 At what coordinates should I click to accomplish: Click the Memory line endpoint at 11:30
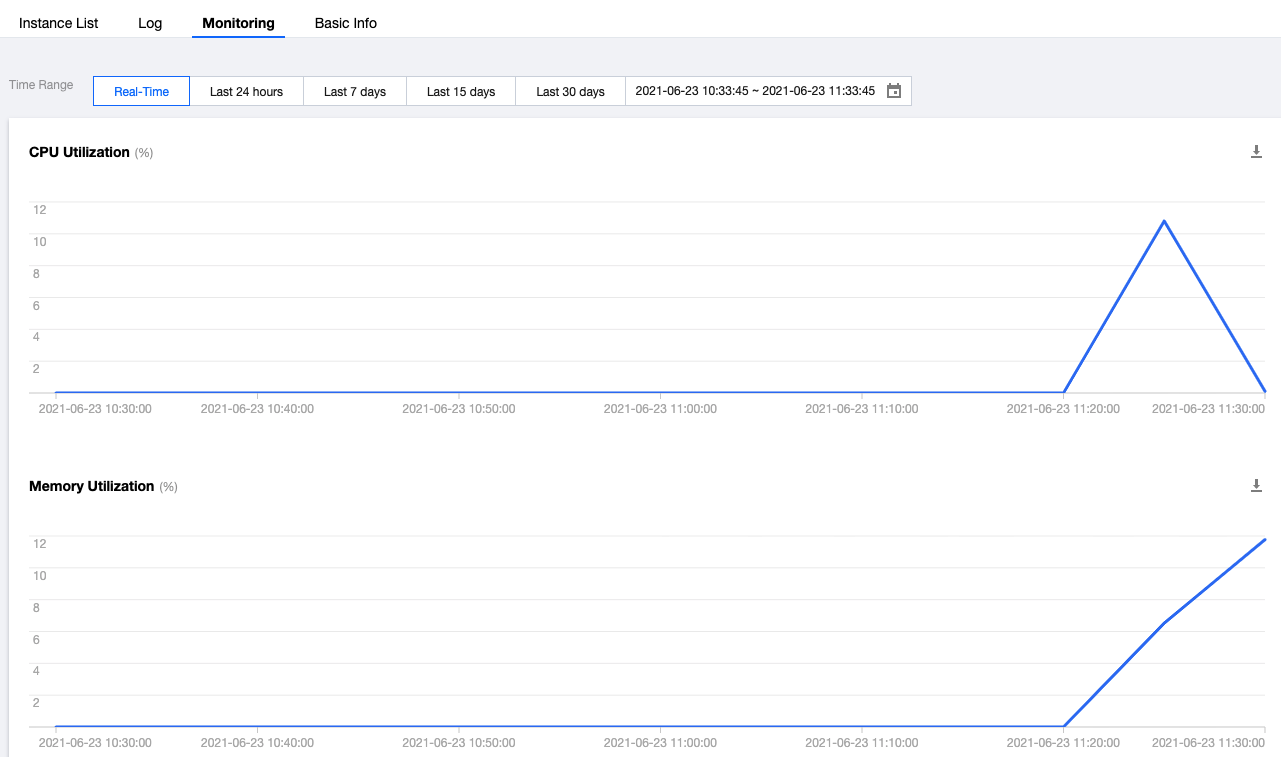(1265, 540)
